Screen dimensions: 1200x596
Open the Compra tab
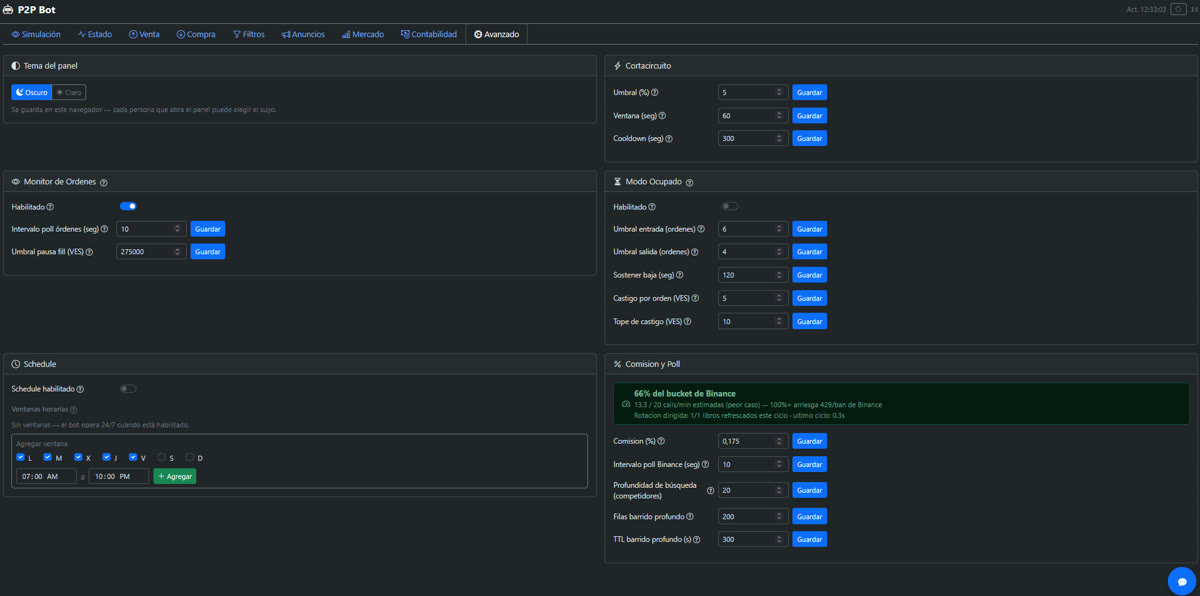(x=196, y=34)
